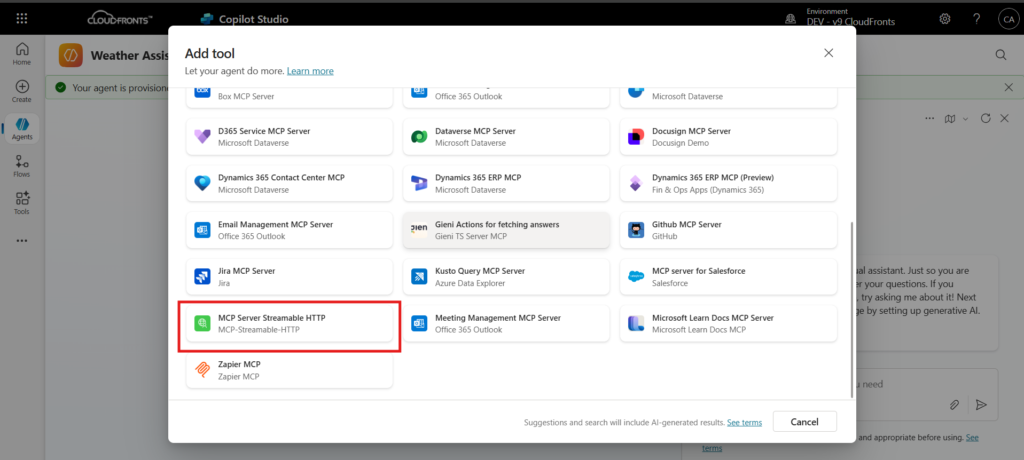Click the Add tool dialog scrollbar
Screen dimensions: 1024x460
[850, 308]
